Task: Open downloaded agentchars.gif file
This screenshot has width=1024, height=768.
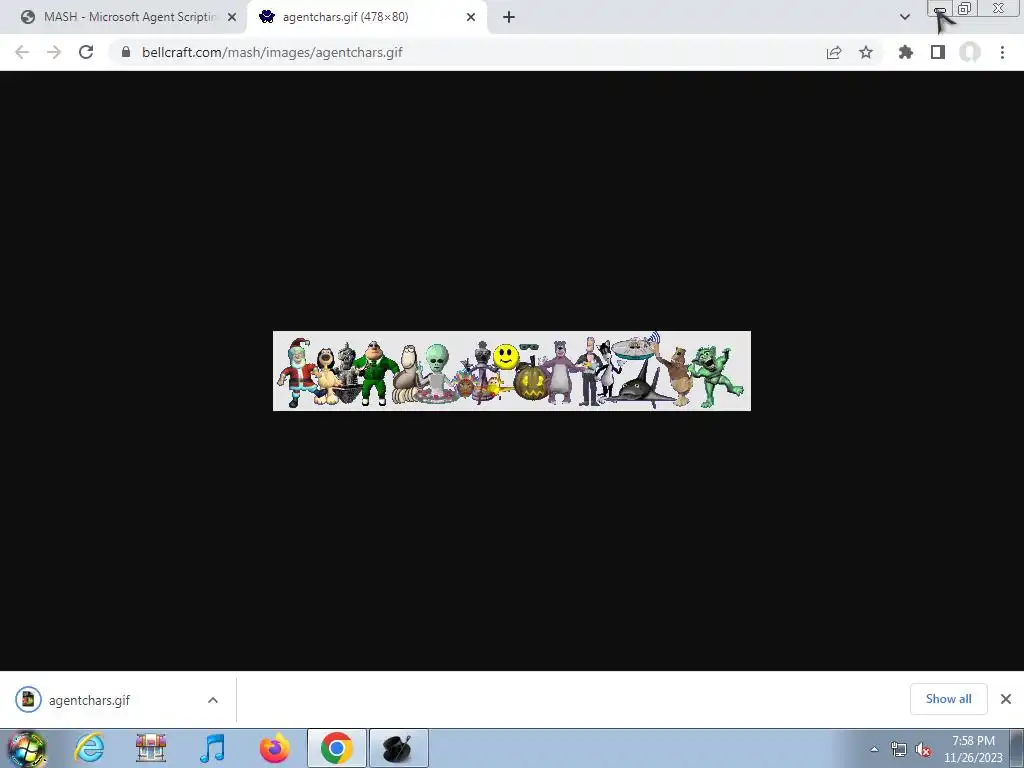Action: pos(89,700)
